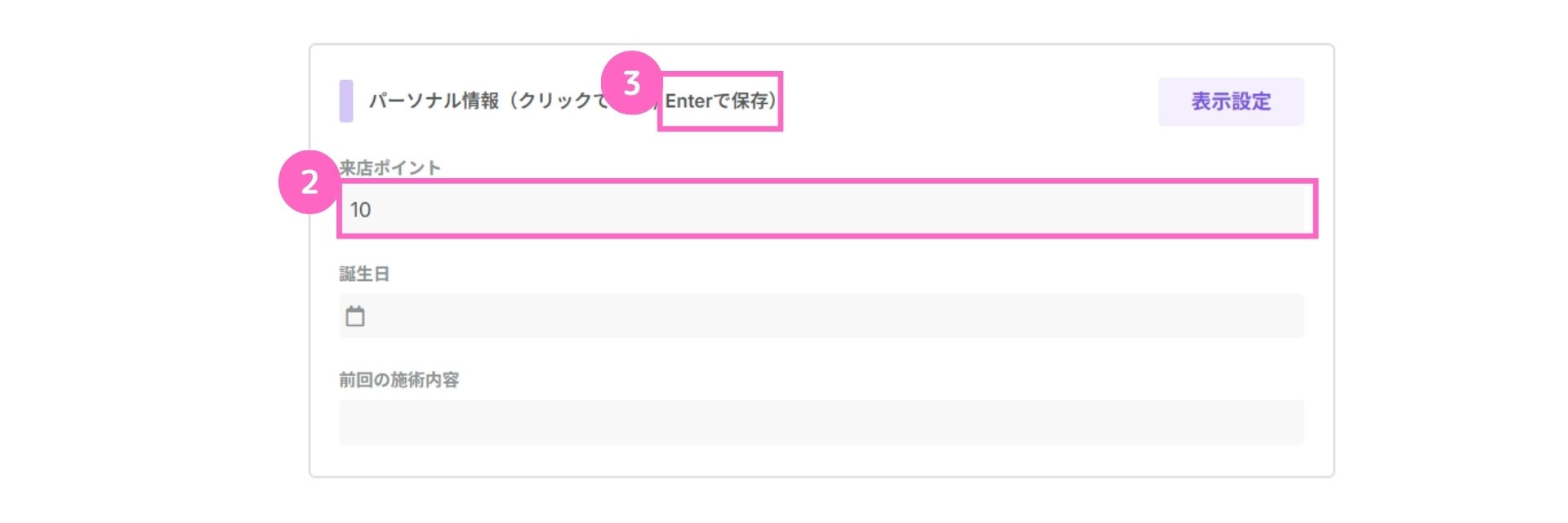
Task: Focus the 来店ポイント input field
Action: tap(827, 209)
